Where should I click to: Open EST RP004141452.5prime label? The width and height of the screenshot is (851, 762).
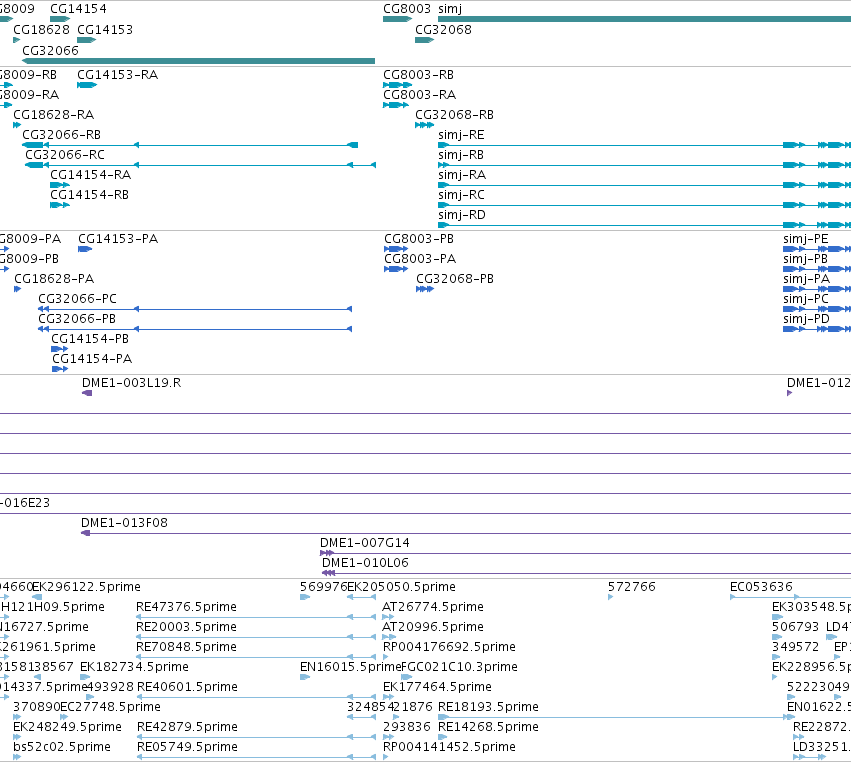pos(449,748)
